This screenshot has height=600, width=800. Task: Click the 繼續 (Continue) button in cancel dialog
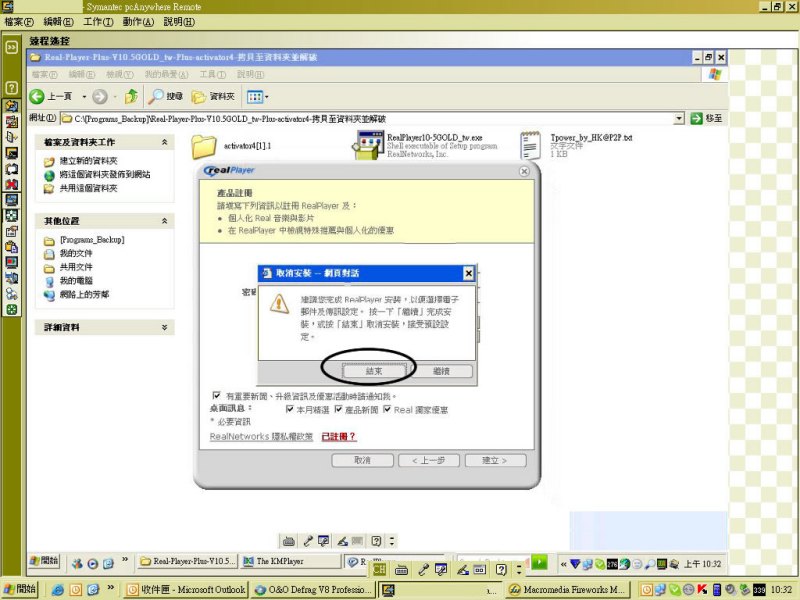tap(441, 371)
